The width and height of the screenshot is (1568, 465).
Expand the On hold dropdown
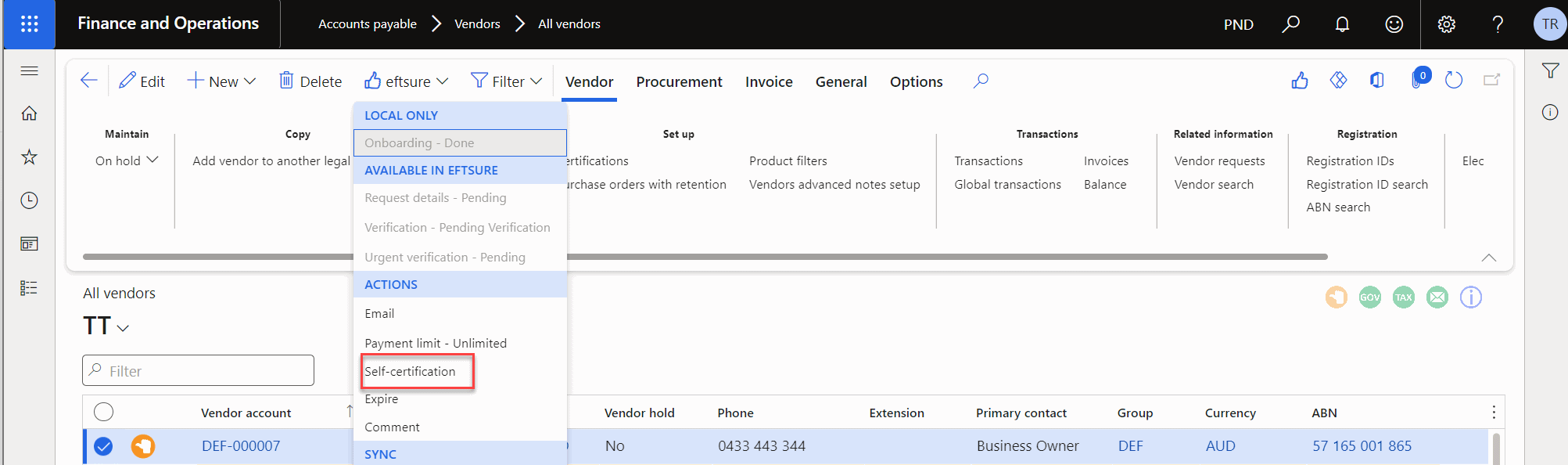(x=127, y=160)
